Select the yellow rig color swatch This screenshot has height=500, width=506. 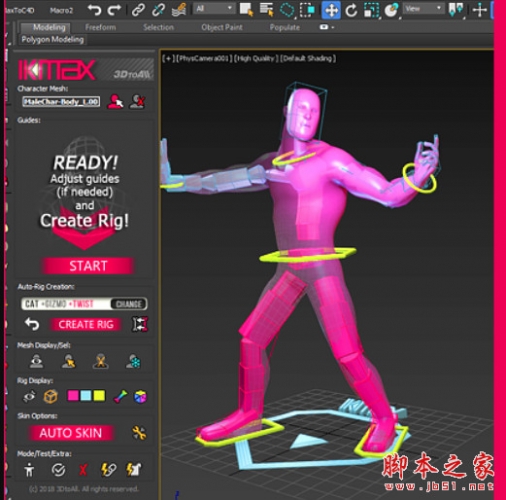point(99,396)
